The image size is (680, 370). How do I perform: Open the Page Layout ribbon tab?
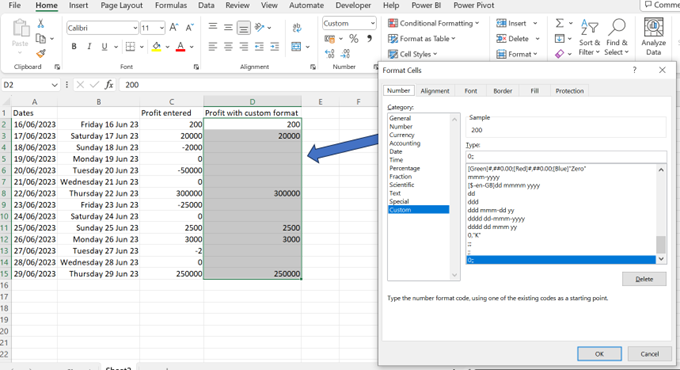point(121,5)
